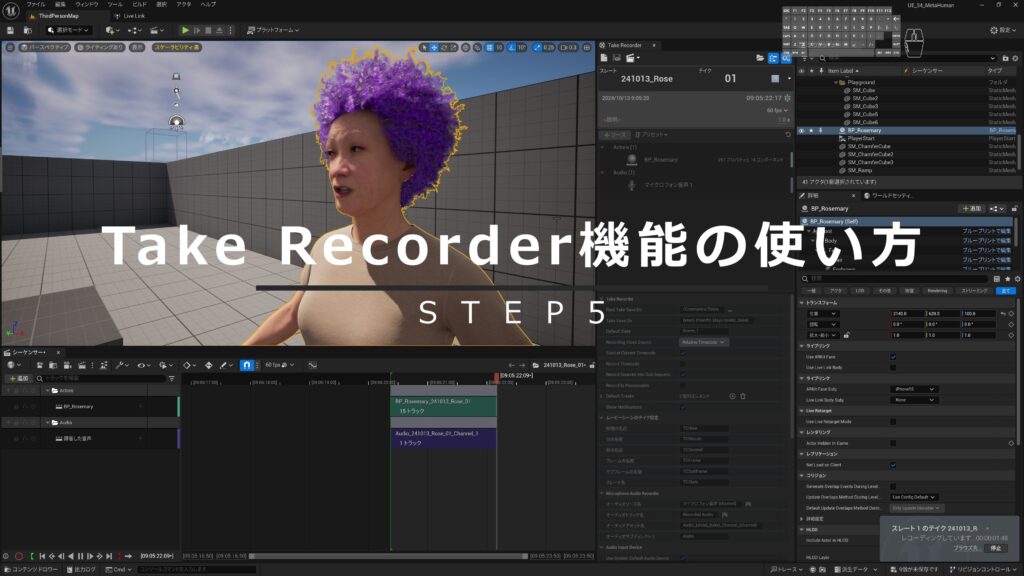Click the lock icon in Details panel

(1014, 208)
